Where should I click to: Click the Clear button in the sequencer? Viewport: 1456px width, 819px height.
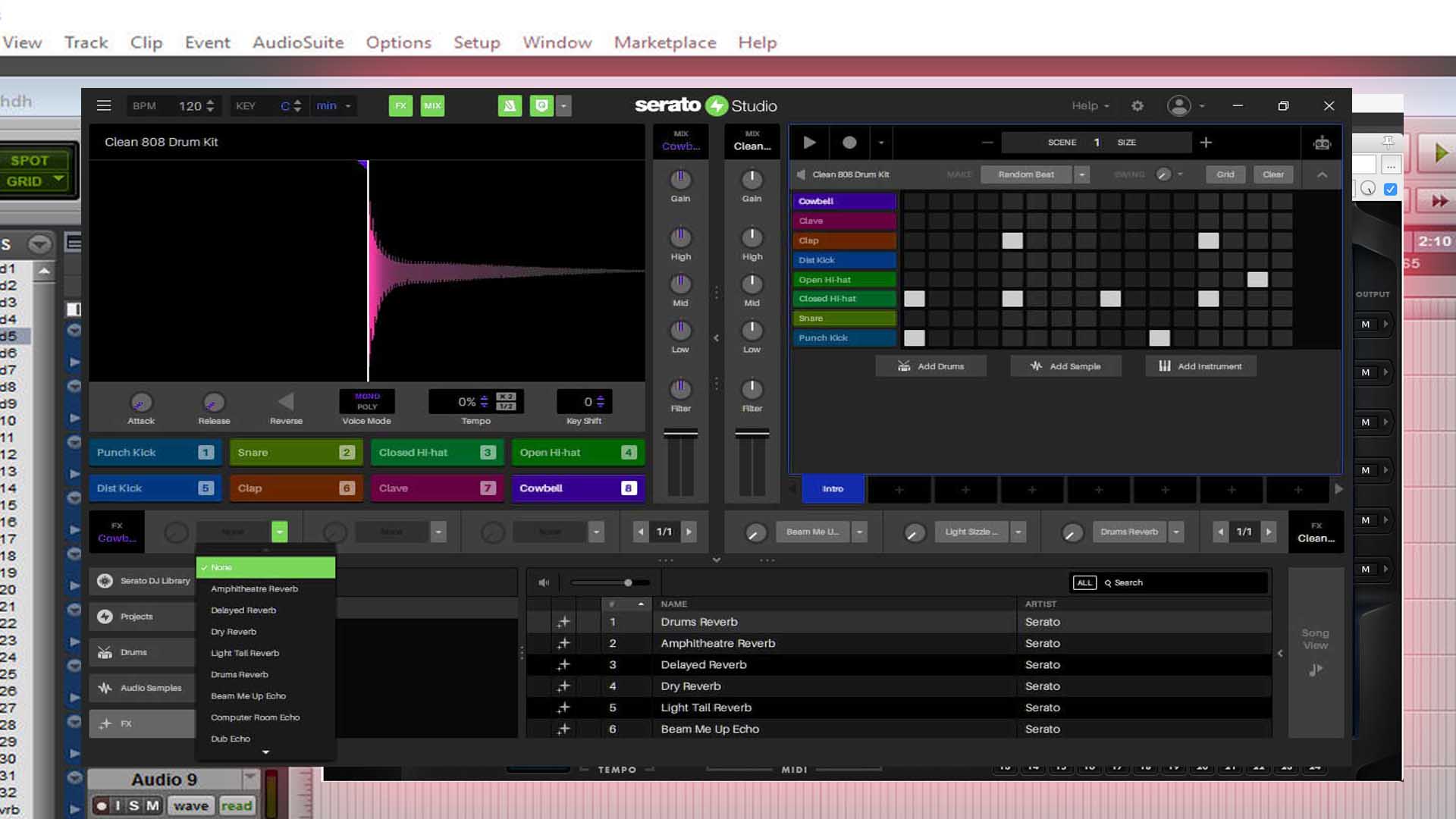click(1272, 174)
